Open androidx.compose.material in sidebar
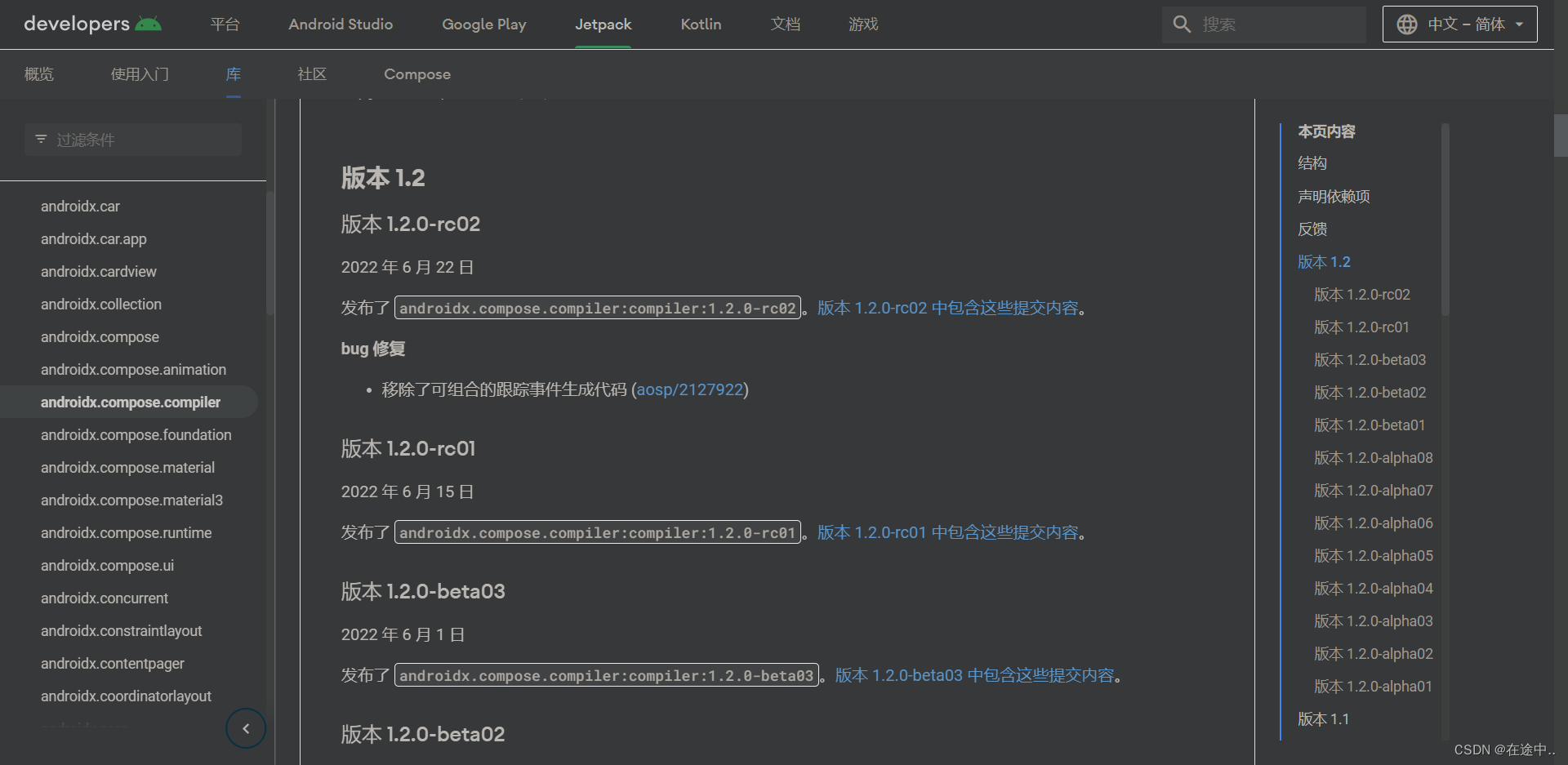This screenshot has width=1568, height=765. click(127, 468)
